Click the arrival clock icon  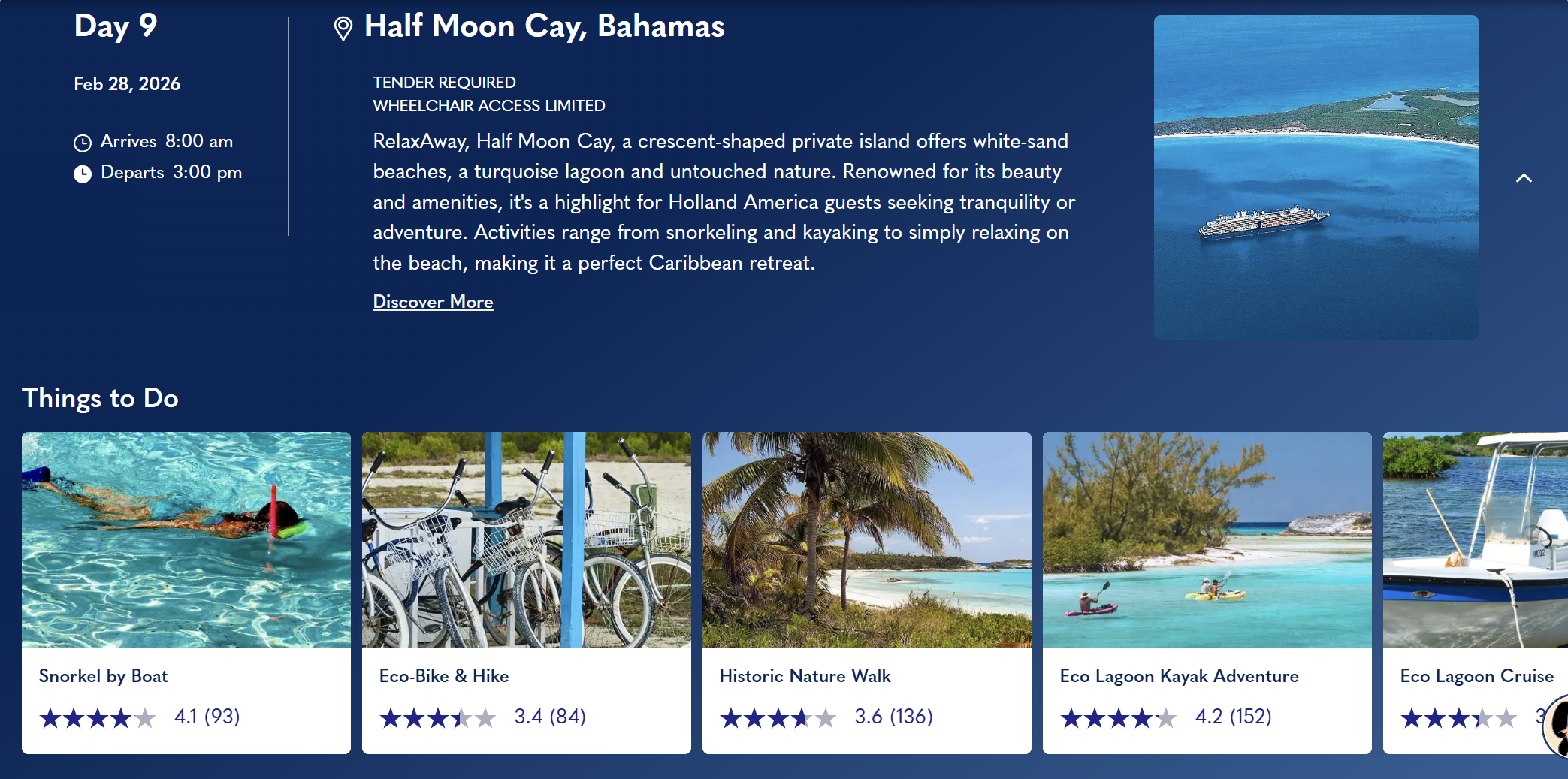pos(83,143)
